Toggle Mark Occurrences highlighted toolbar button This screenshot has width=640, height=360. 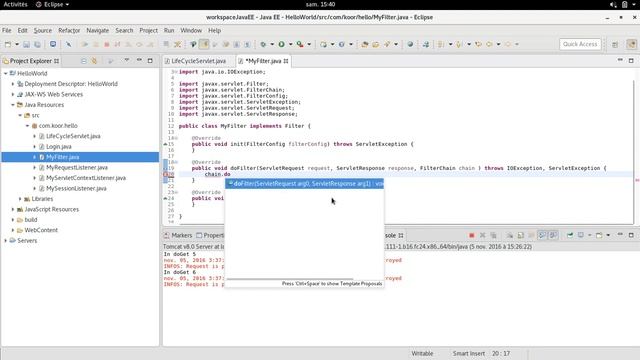click(204, 44)
